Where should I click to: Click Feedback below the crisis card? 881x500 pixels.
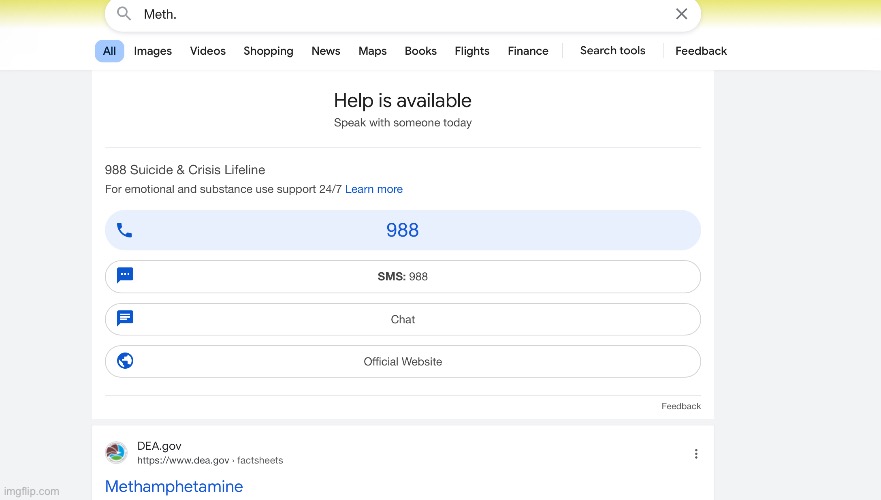680,406
